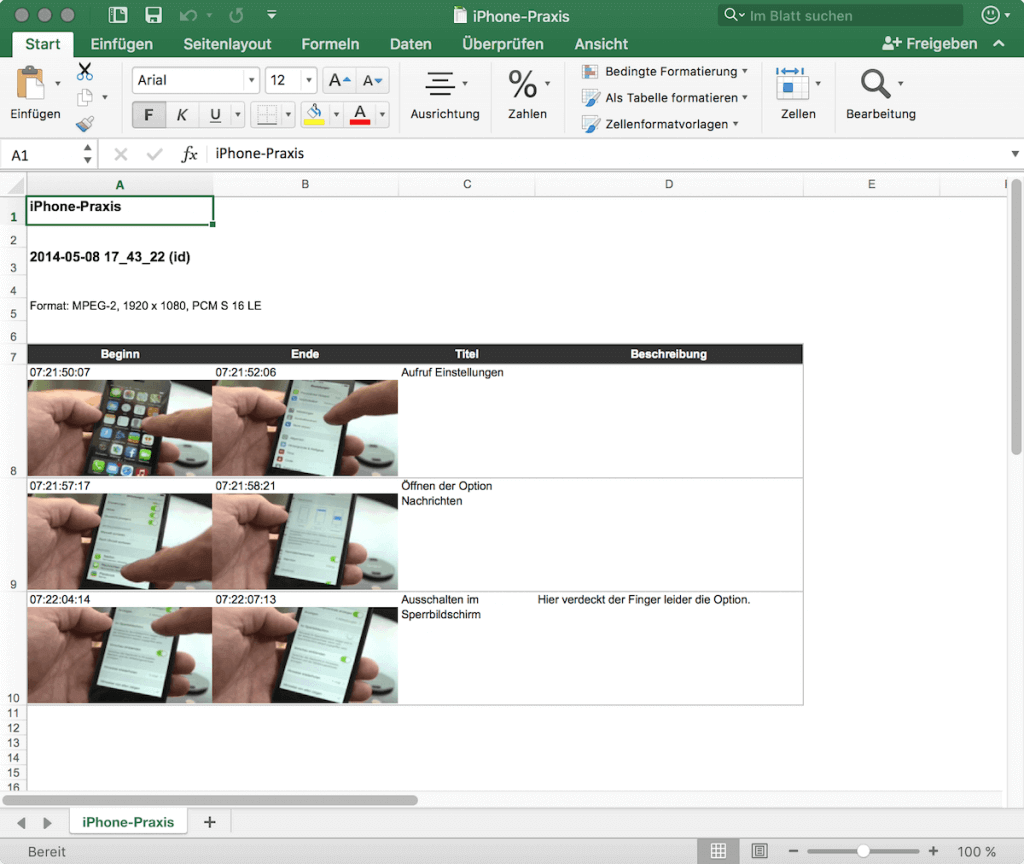
Task: Open the Zellen cells icon
Action: coord(791,84)
